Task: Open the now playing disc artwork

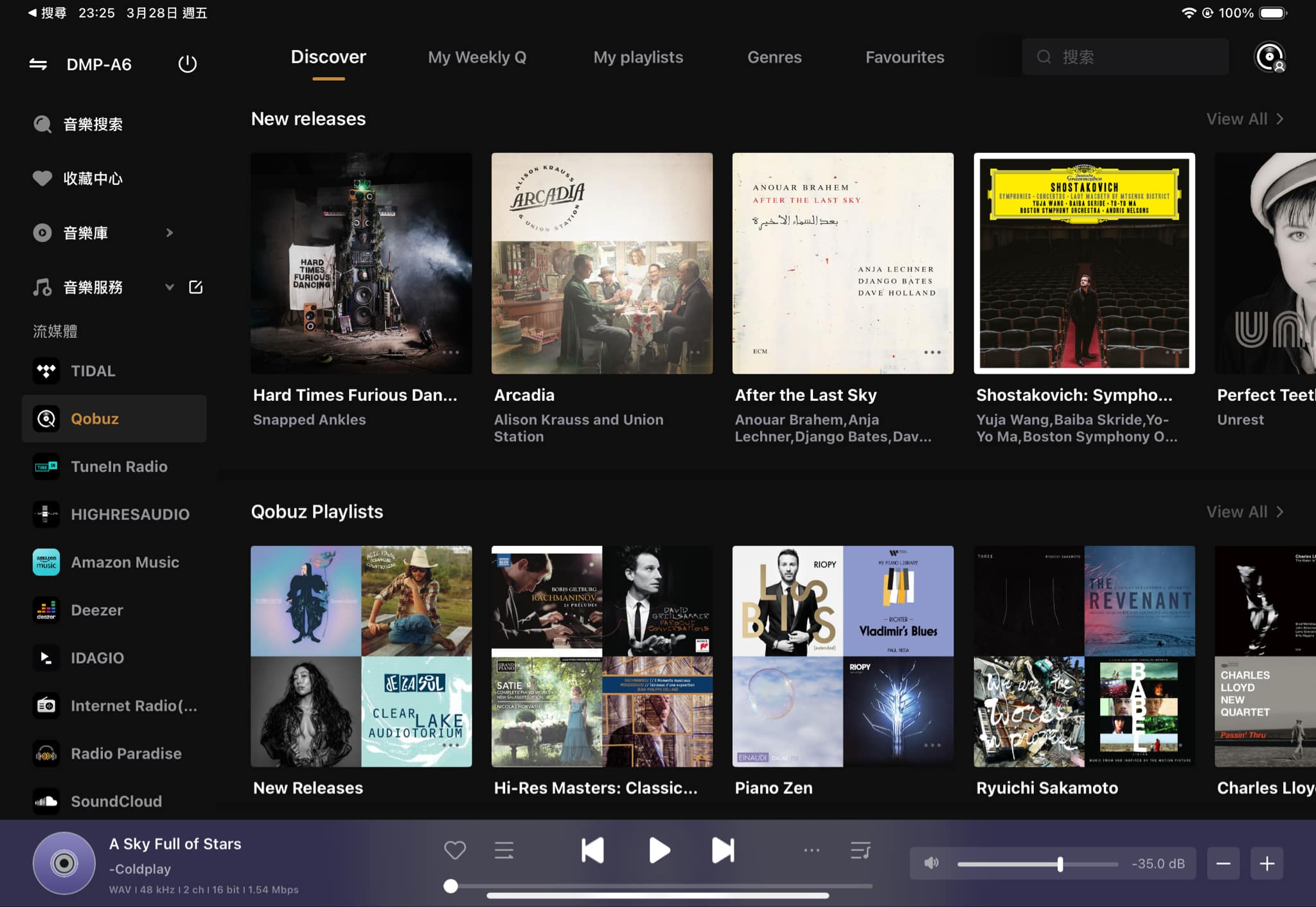Action: [64, 863]
